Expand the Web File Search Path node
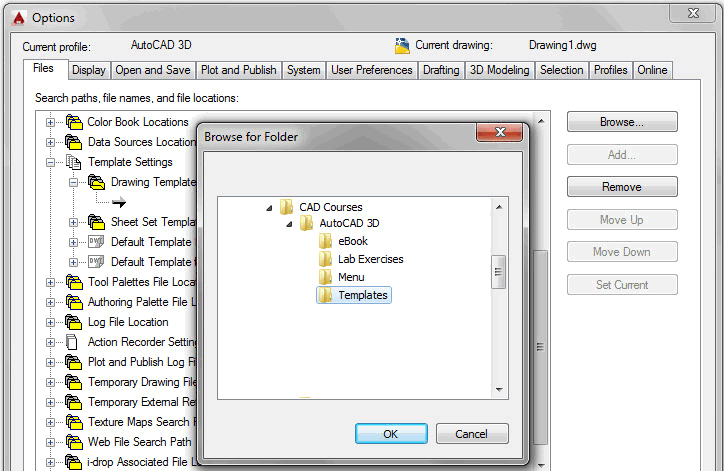 click(50, 442)
